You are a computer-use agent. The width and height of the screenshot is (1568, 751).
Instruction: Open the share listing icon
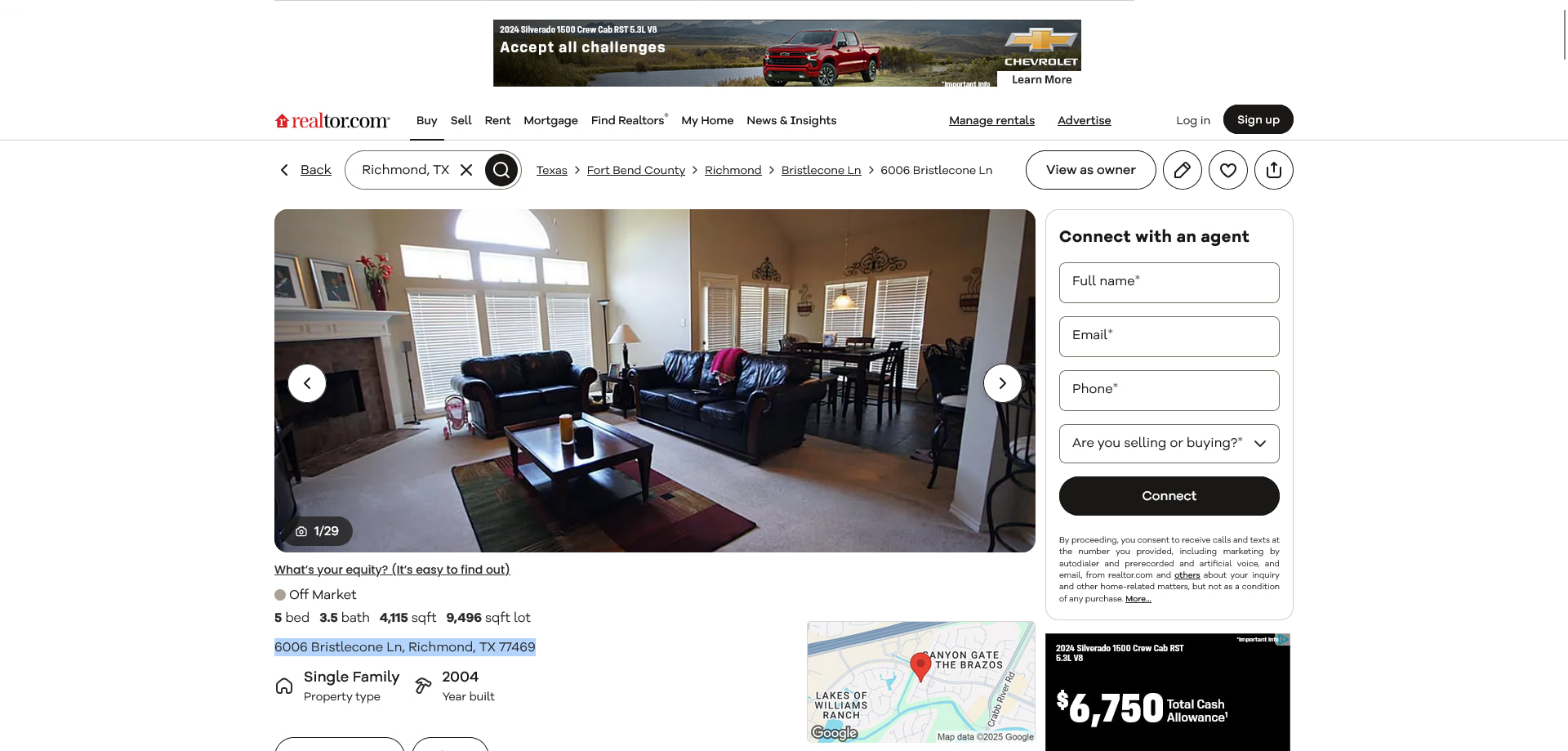(1273, 170)
